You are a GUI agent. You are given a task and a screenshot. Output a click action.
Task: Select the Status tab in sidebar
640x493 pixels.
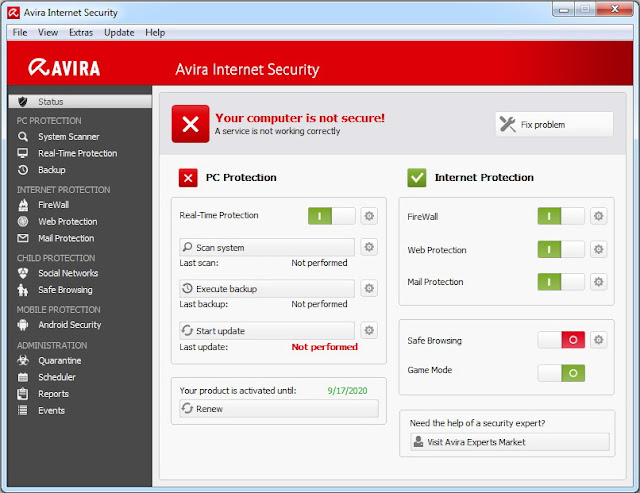pyautogui.click(x=80, y=102)
